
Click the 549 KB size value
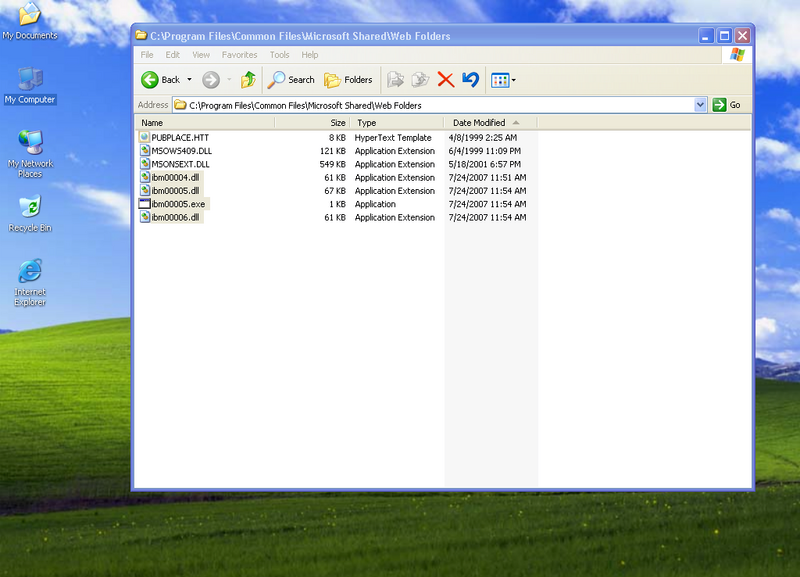(333, 164)
